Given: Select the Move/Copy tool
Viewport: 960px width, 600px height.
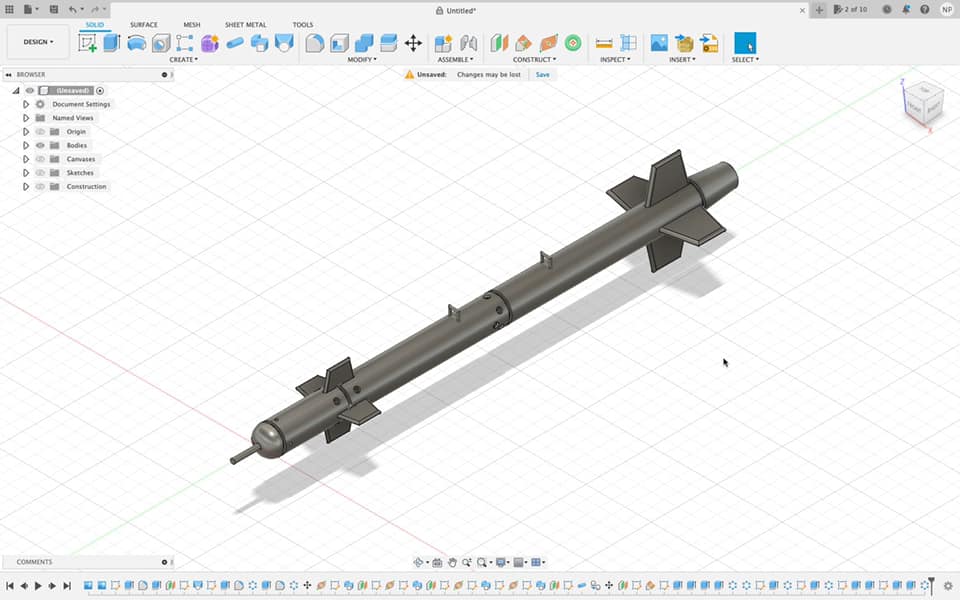Looking at the screenshot, I should 413,43.
